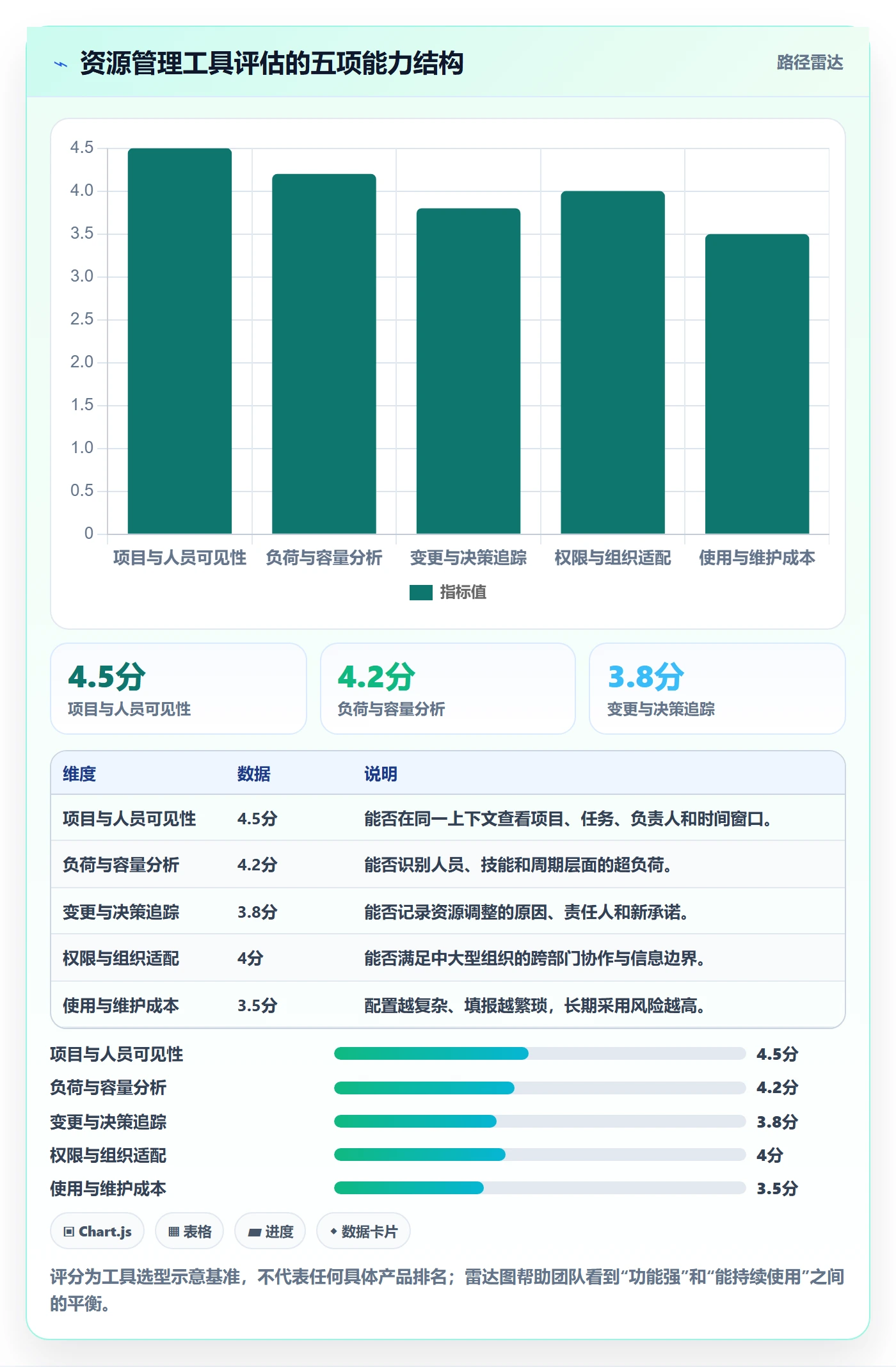Select table row cell 权限与组织适配

pyautogui.click(x=121, y=958)
